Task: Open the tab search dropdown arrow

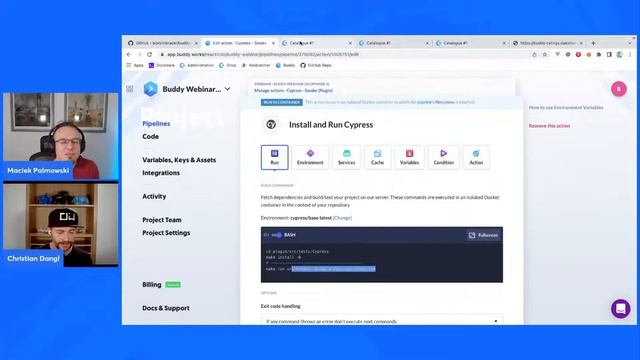Action: click(630, 43)
